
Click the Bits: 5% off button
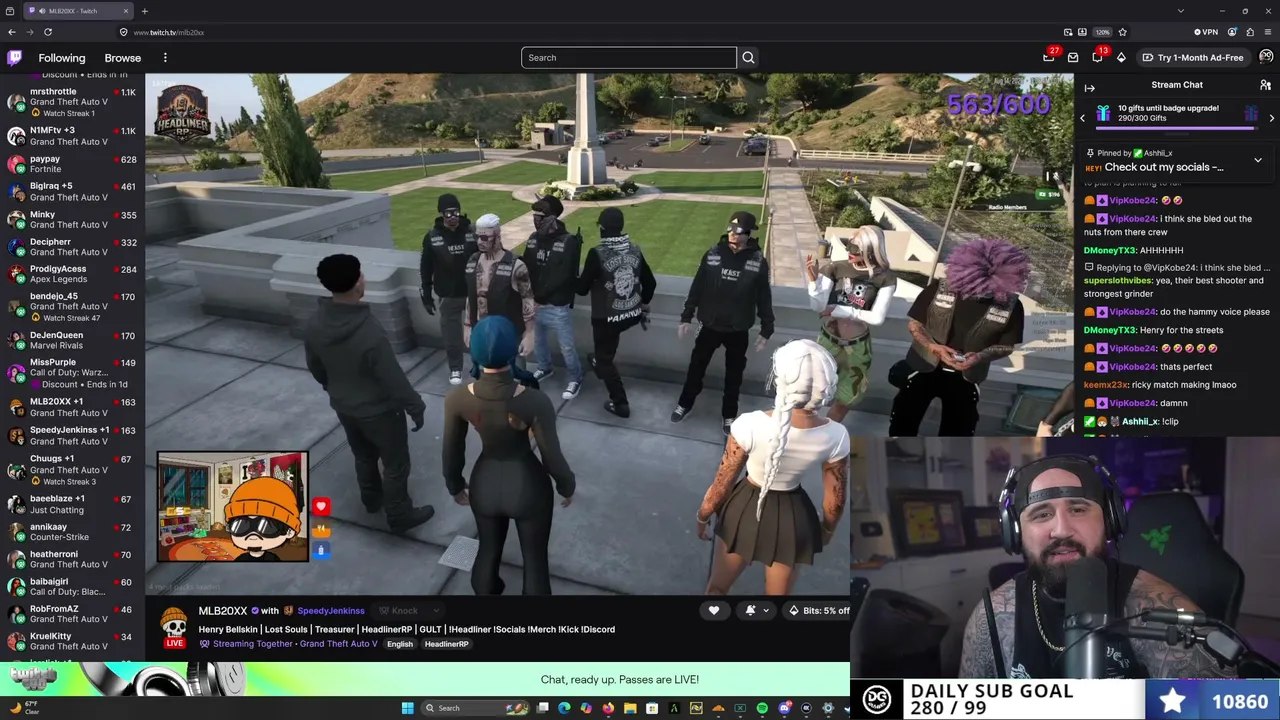pos(819,610)
